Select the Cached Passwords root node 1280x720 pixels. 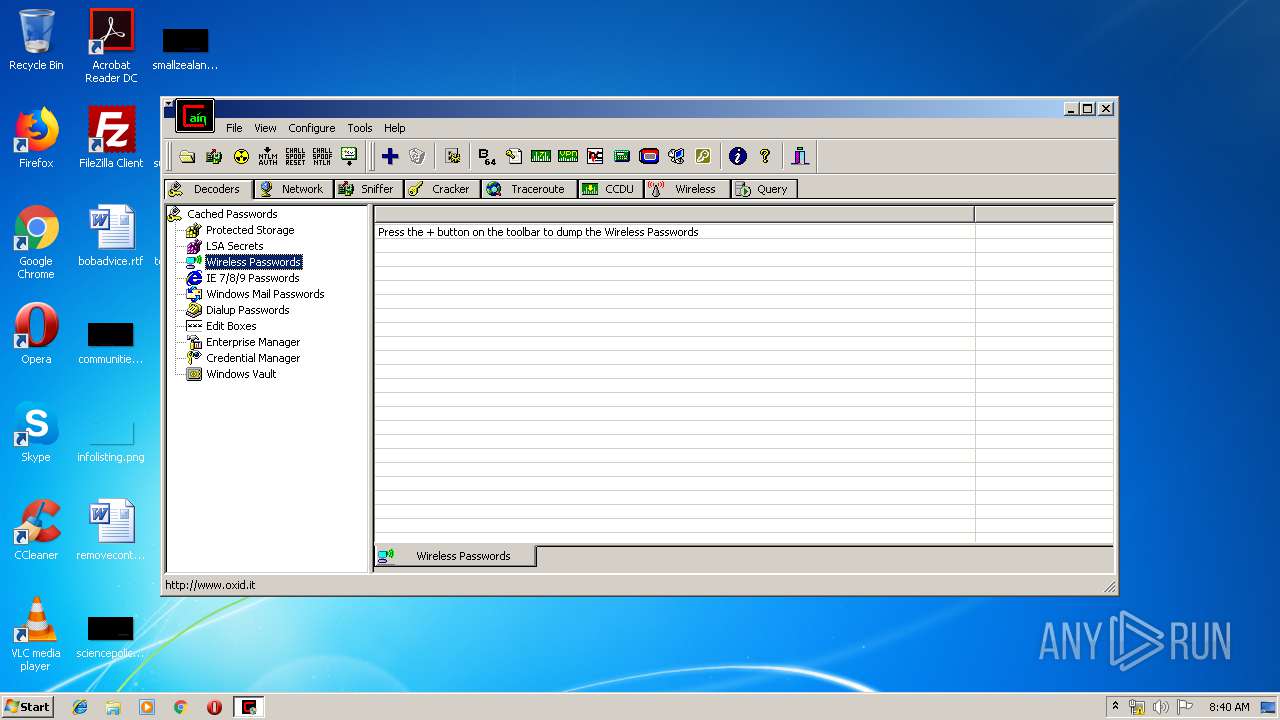[x=232, y=214]
